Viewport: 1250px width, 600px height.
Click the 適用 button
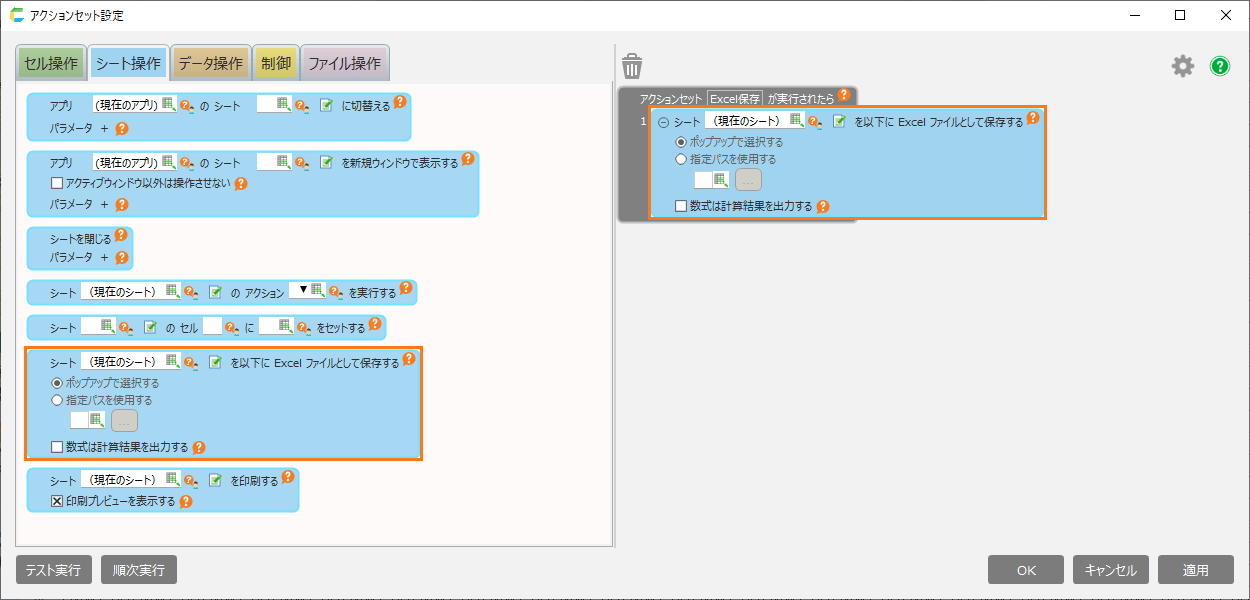pyautogui.click(x=1195, y=570)
